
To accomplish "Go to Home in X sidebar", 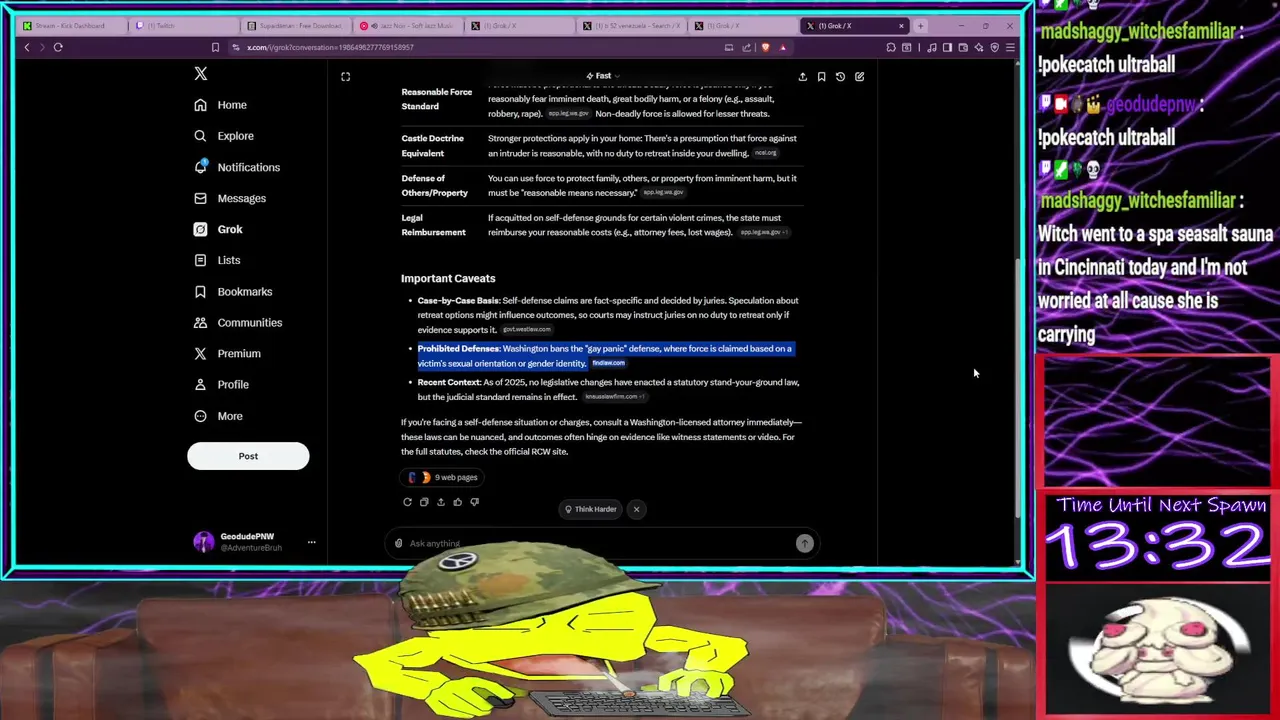I will click(x=220, y=105).
